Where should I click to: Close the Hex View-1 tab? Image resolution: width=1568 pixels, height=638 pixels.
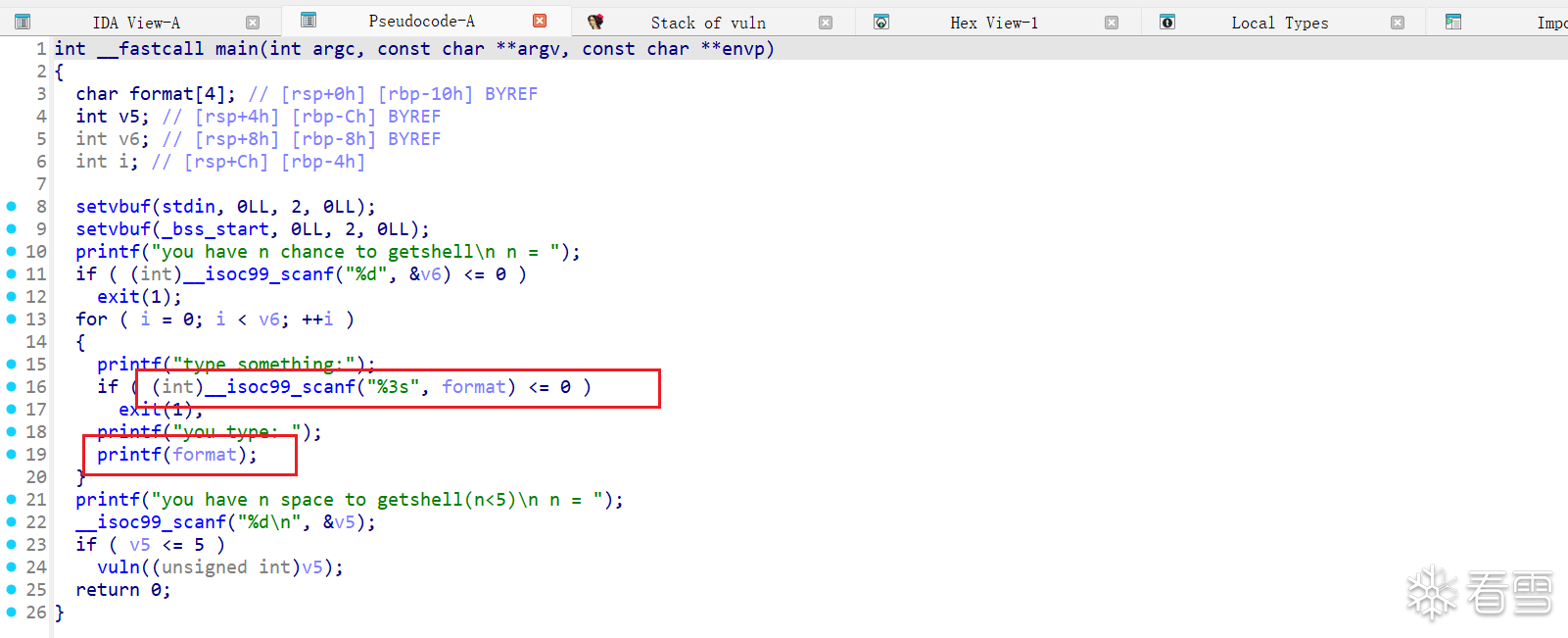(x=1112, y=23)
